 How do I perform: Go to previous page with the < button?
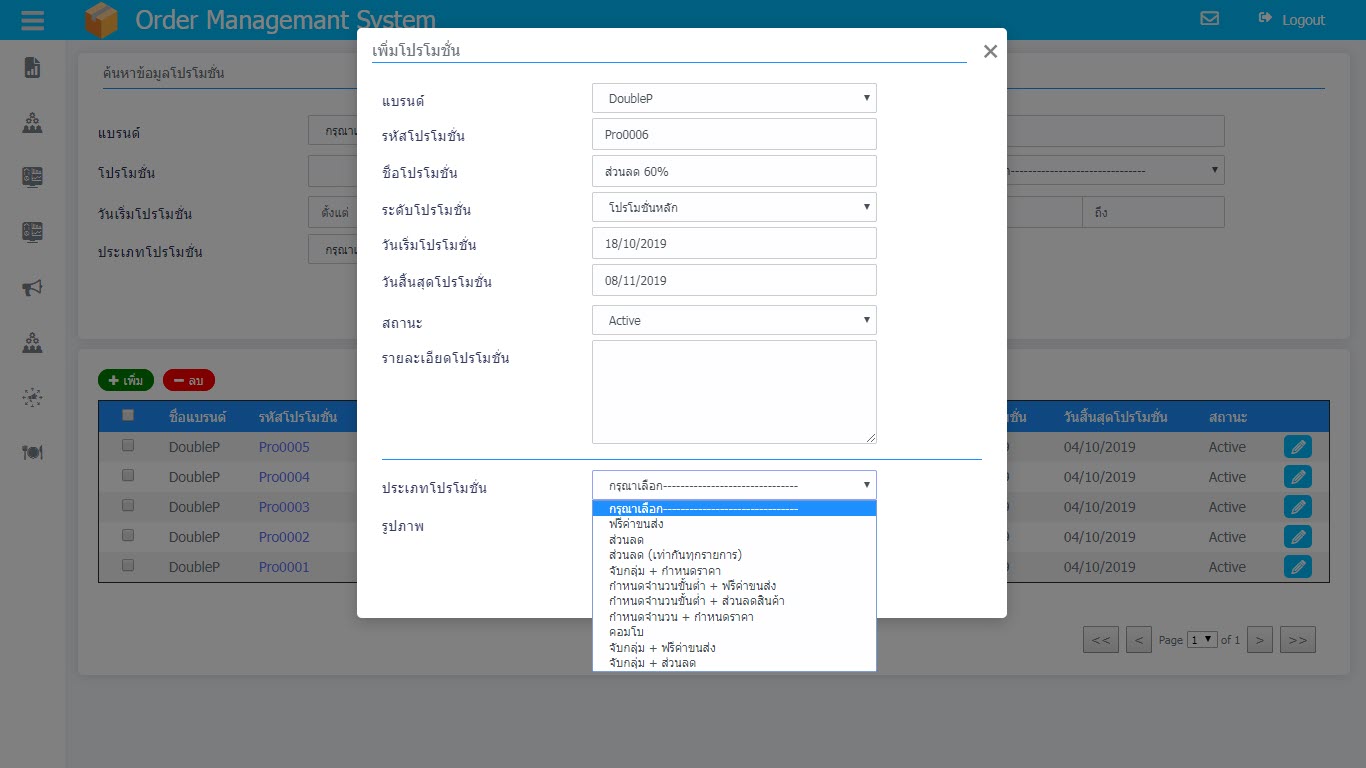click(x=1139, y=640)
